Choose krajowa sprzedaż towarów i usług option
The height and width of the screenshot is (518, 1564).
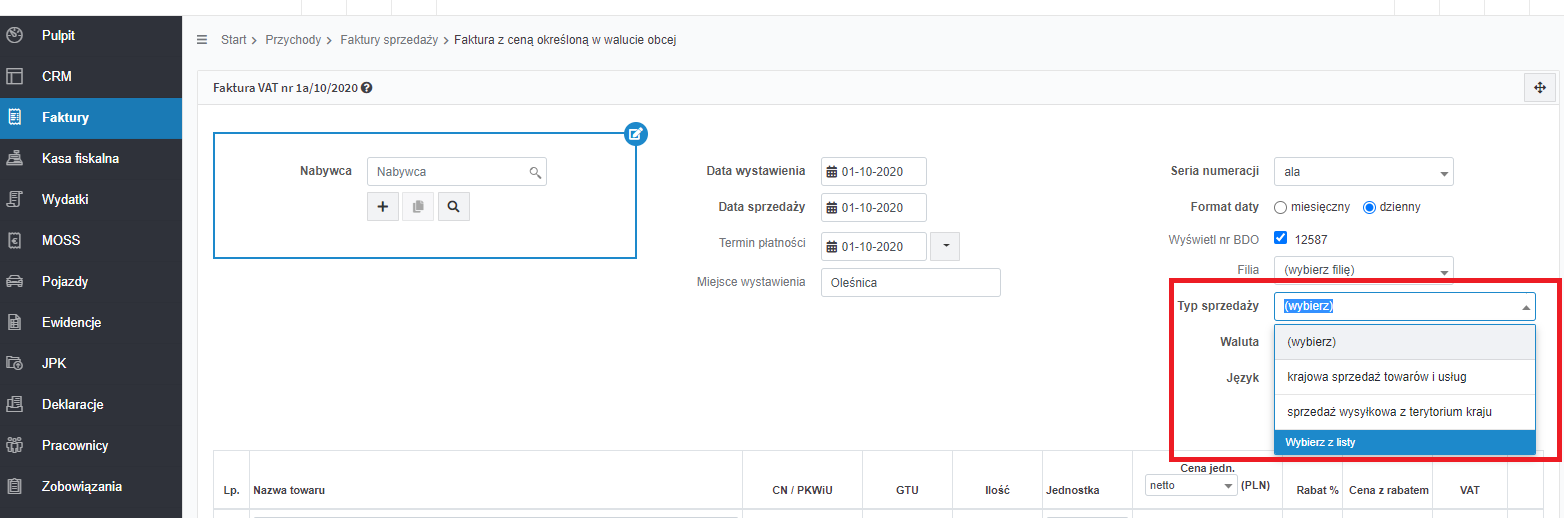click(1405, 376)
